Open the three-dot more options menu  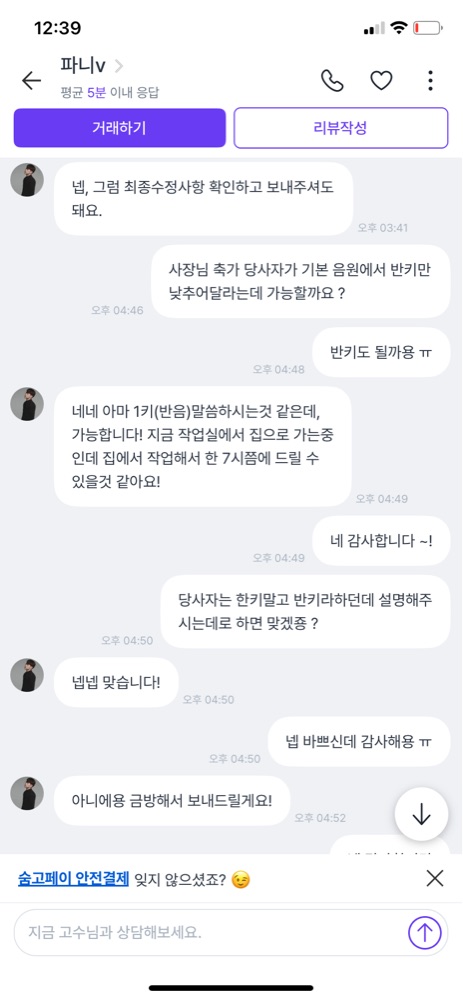[430, 80]
